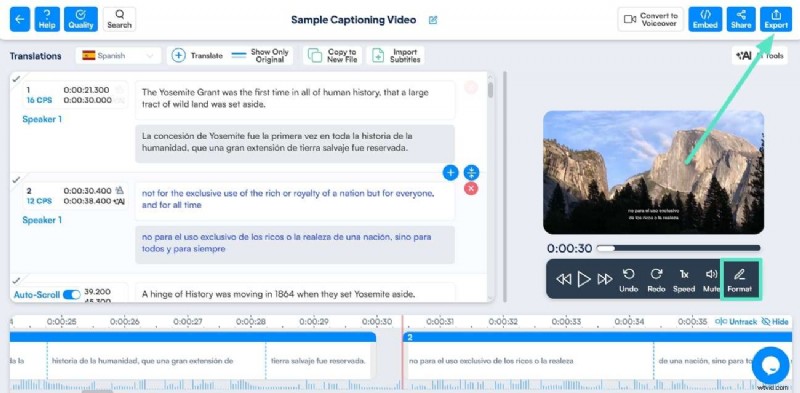The image size is (800, 393).
Task: Click the end time 0:00:38.400
Action: click(87, 201)
